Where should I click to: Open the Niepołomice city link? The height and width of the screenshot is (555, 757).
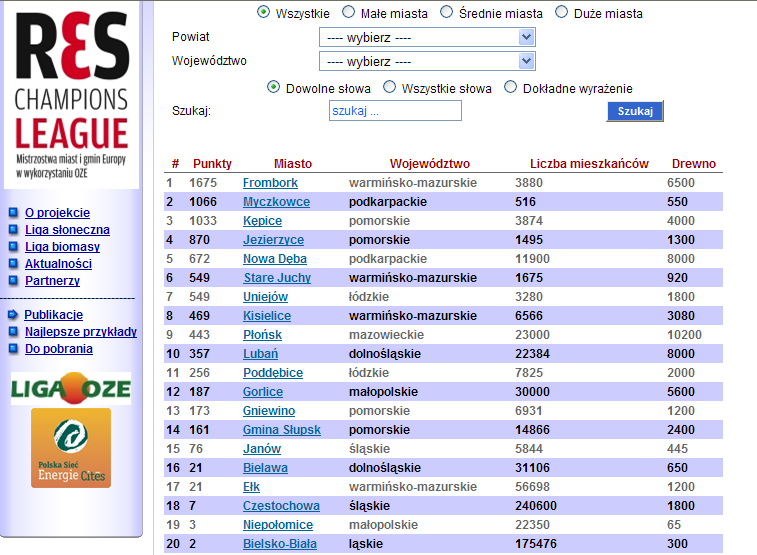tap(278, 525)
